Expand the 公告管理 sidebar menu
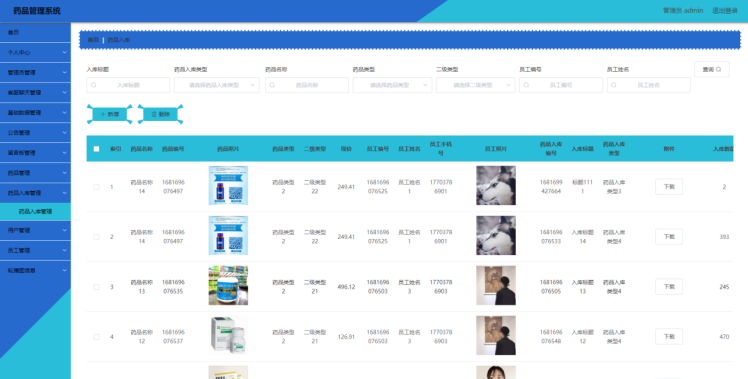 tap(35, 133)
